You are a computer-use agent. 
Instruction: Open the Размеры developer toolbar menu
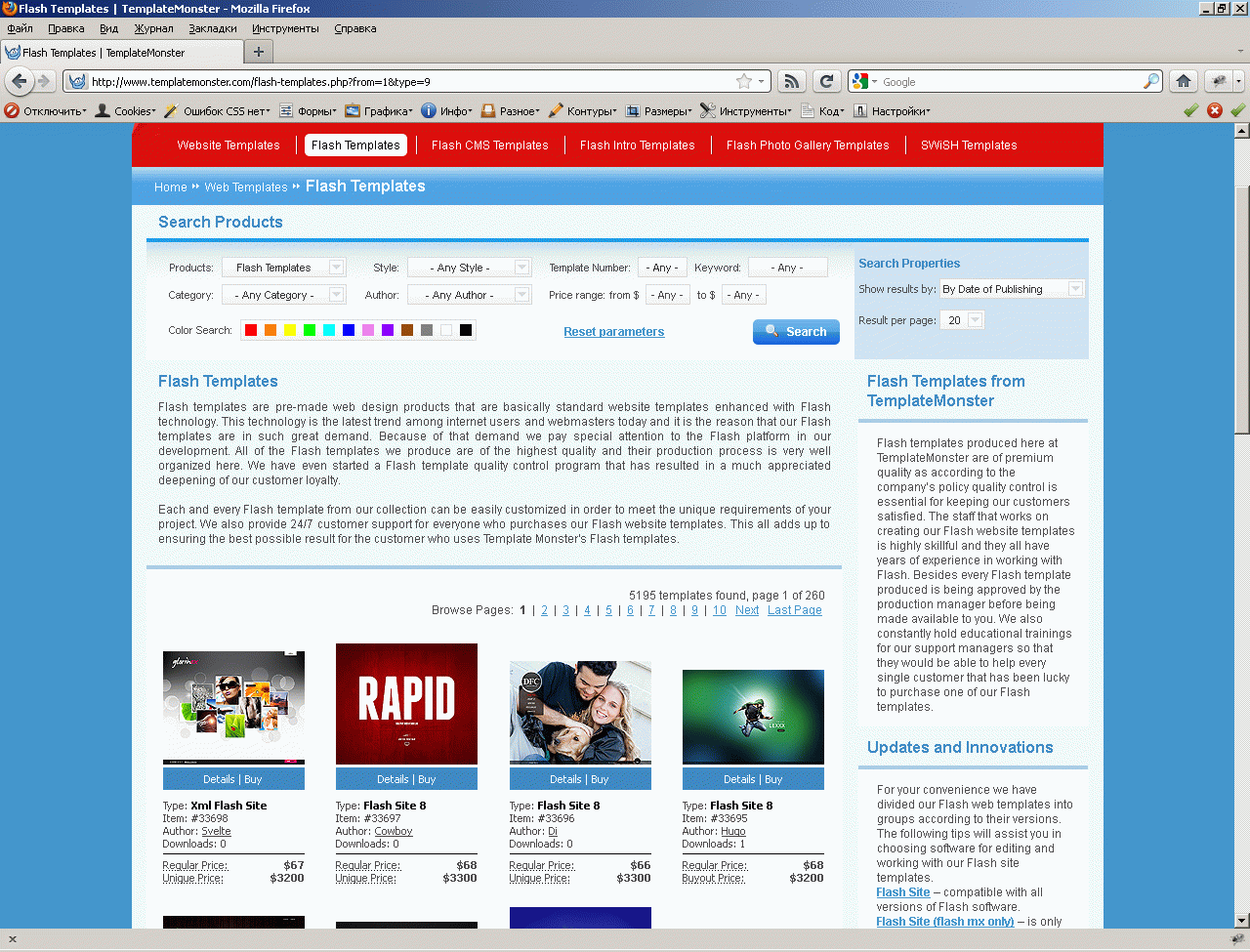click(659, 111)
